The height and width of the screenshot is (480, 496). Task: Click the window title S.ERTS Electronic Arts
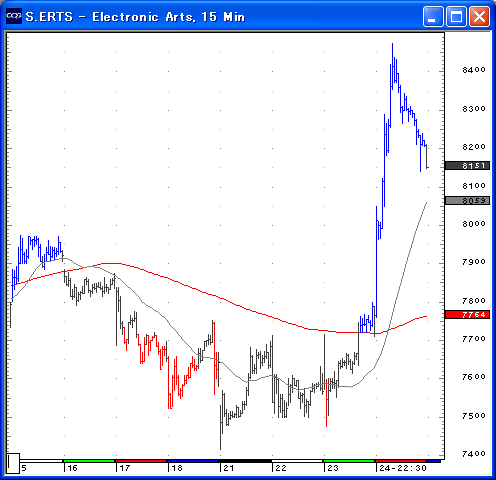tap(135, 17)
